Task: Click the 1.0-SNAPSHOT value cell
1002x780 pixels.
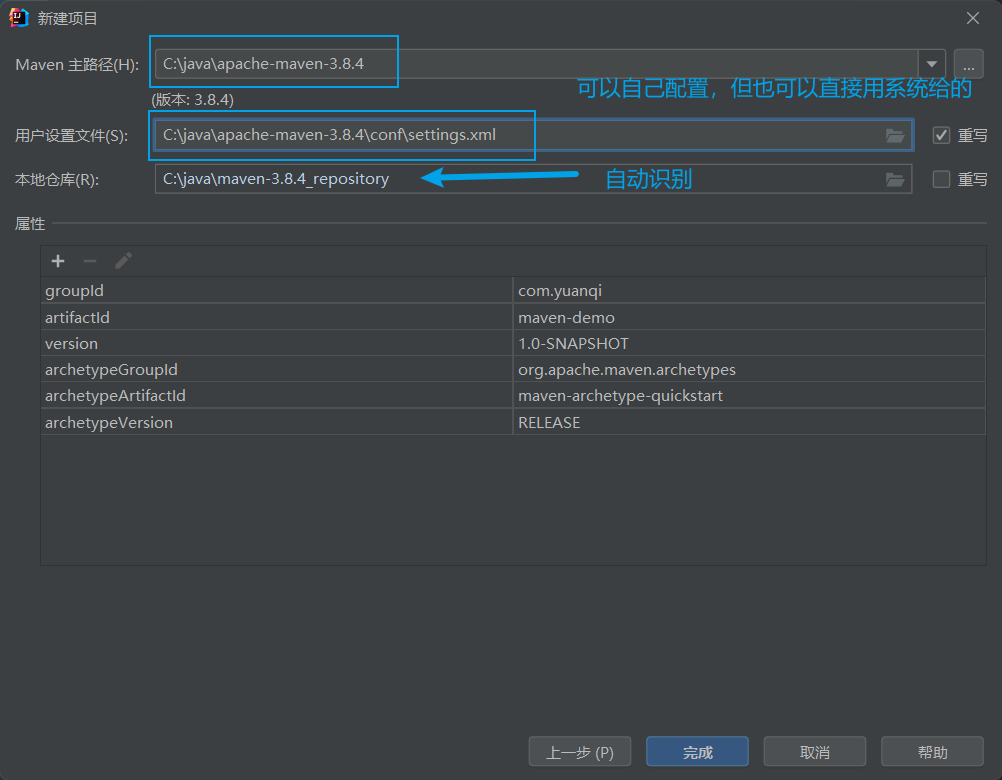Action: click(749, 343)
